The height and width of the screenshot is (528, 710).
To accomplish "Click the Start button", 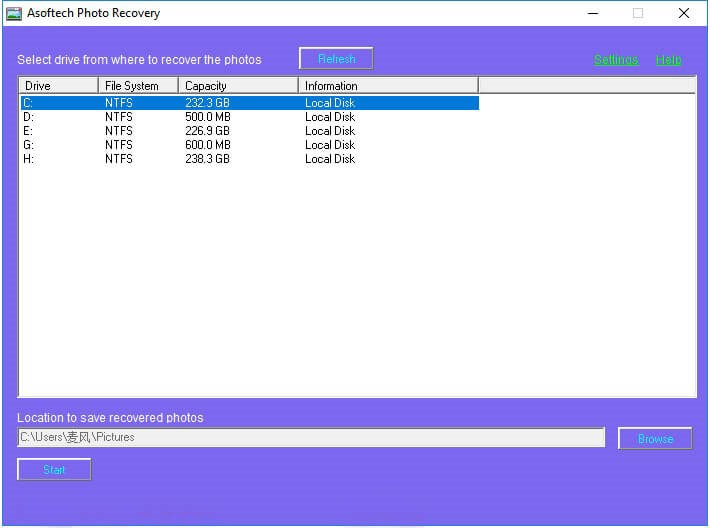I will coord(54,470).
